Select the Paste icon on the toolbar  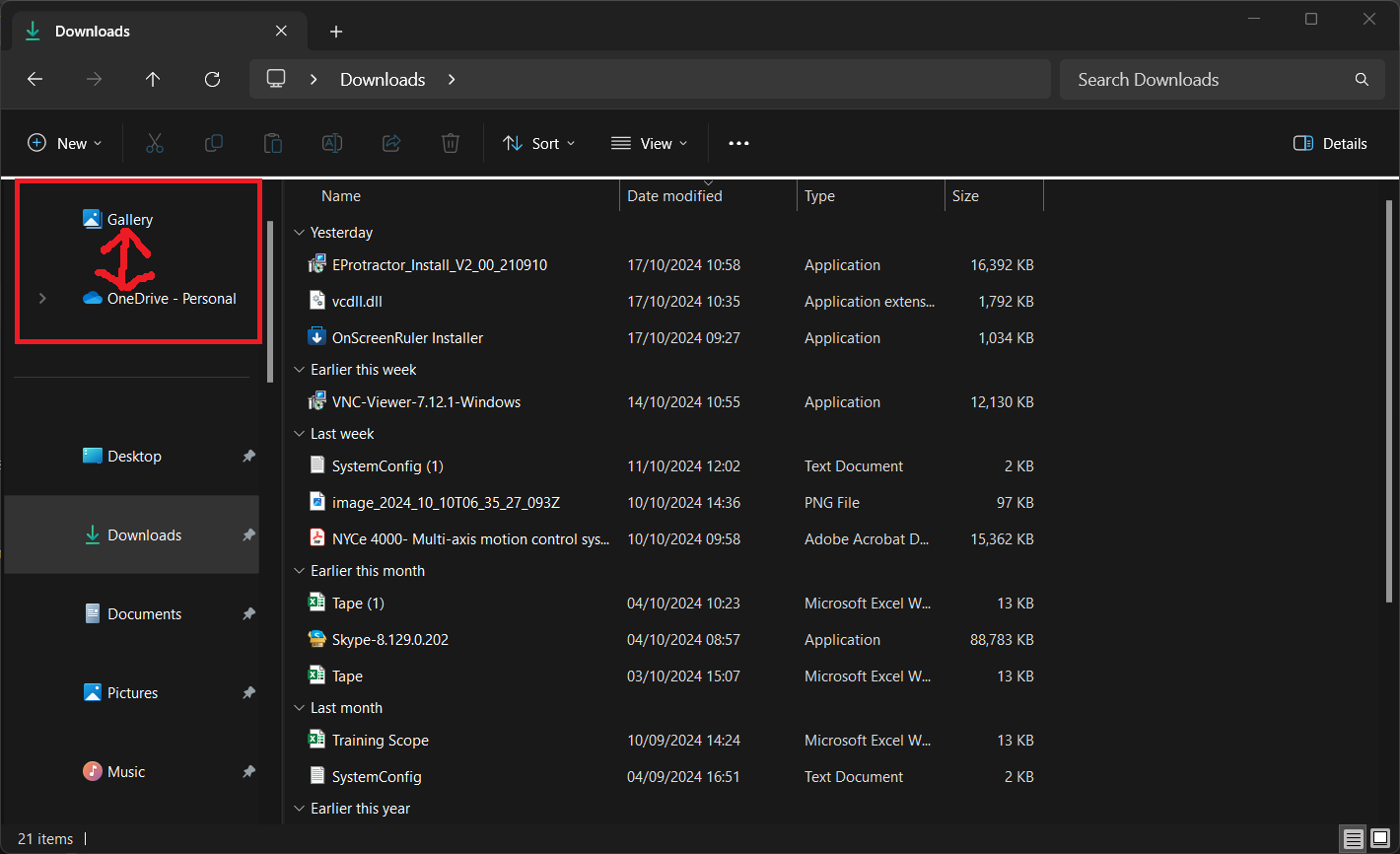(273, 143)
